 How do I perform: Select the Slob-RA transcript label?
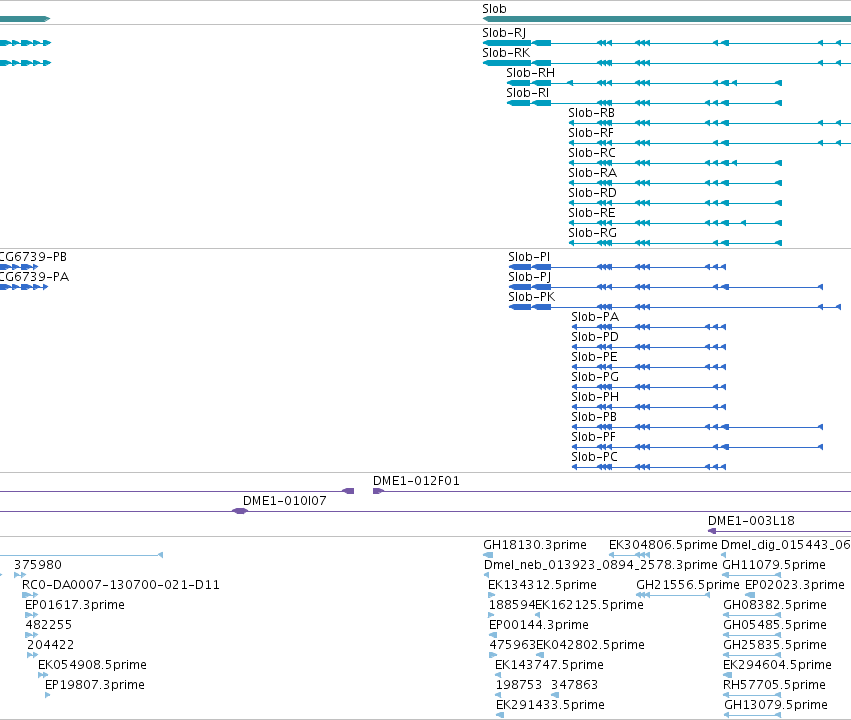pos(592,173)
